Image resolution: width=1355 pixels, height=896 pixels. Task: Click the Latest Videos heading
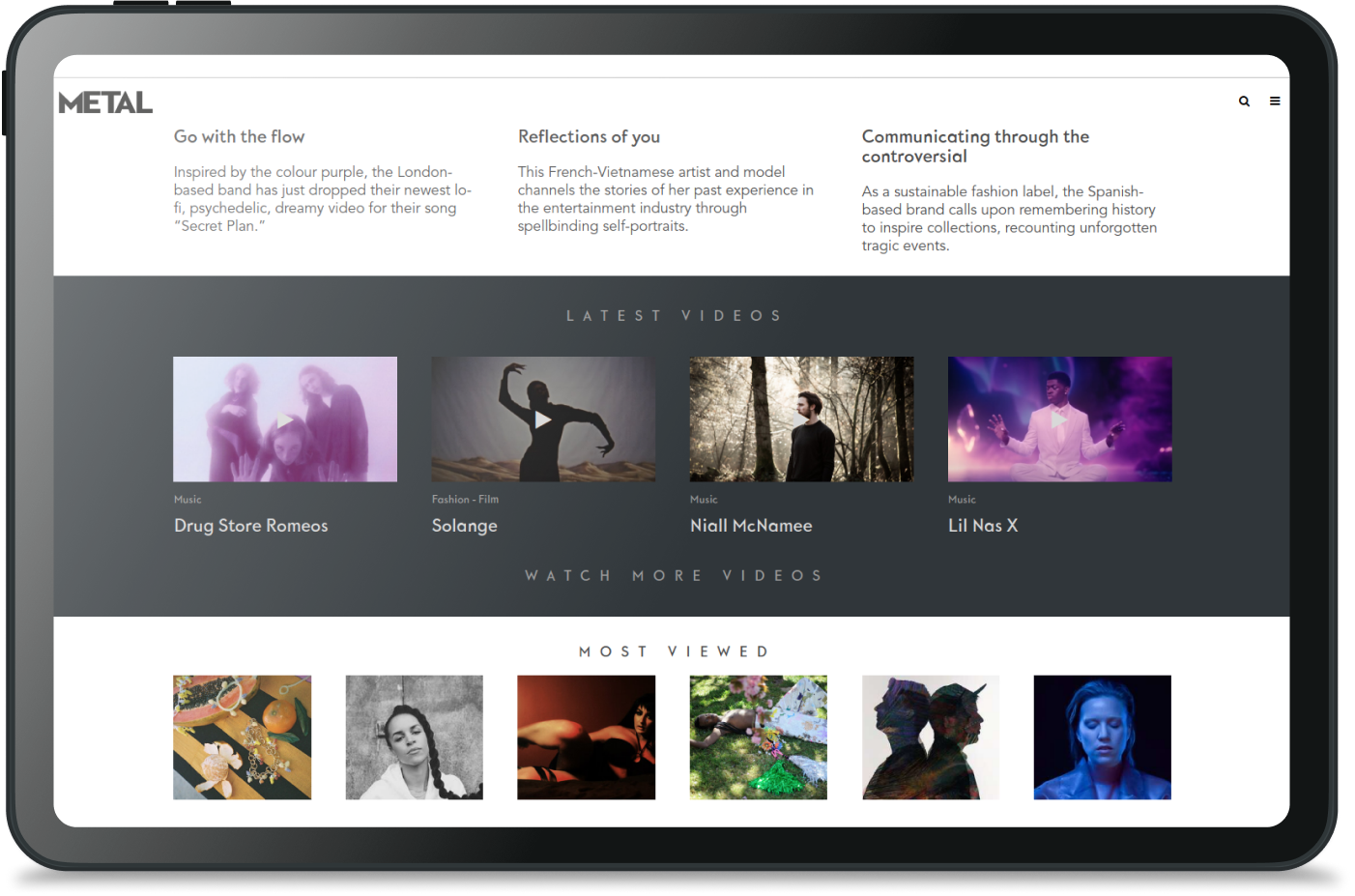(x=674, y=316)
